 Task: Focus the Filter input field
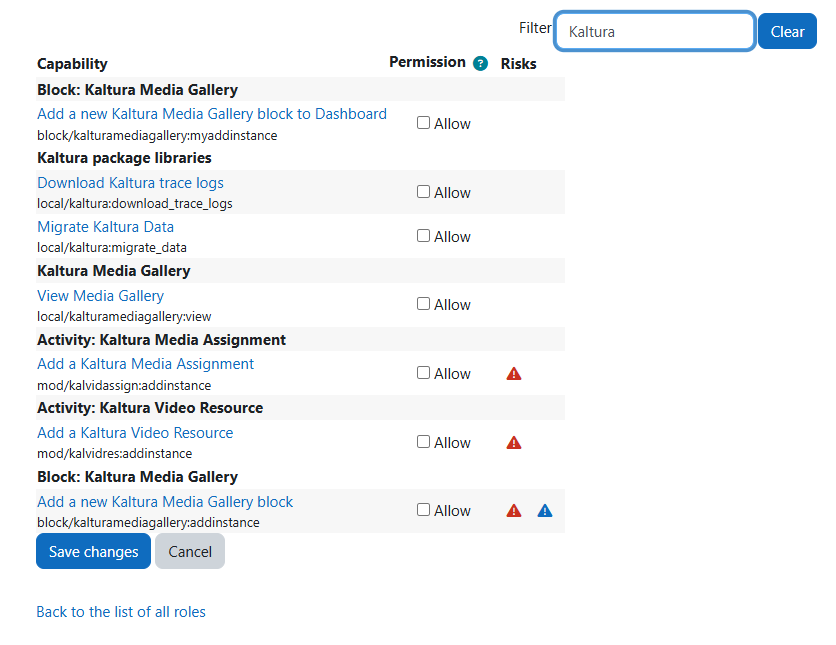654,32
